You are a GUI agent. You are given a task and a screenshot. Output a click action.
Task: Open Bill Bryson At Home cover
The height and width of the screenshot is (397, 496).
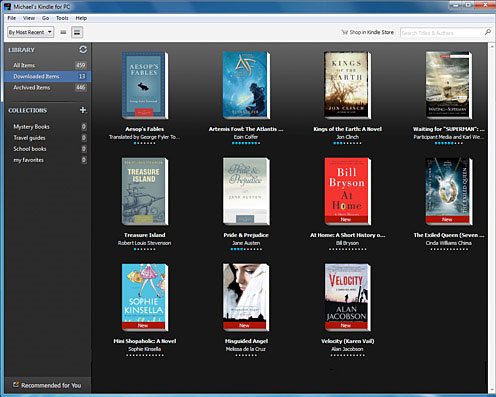point(347,191)
